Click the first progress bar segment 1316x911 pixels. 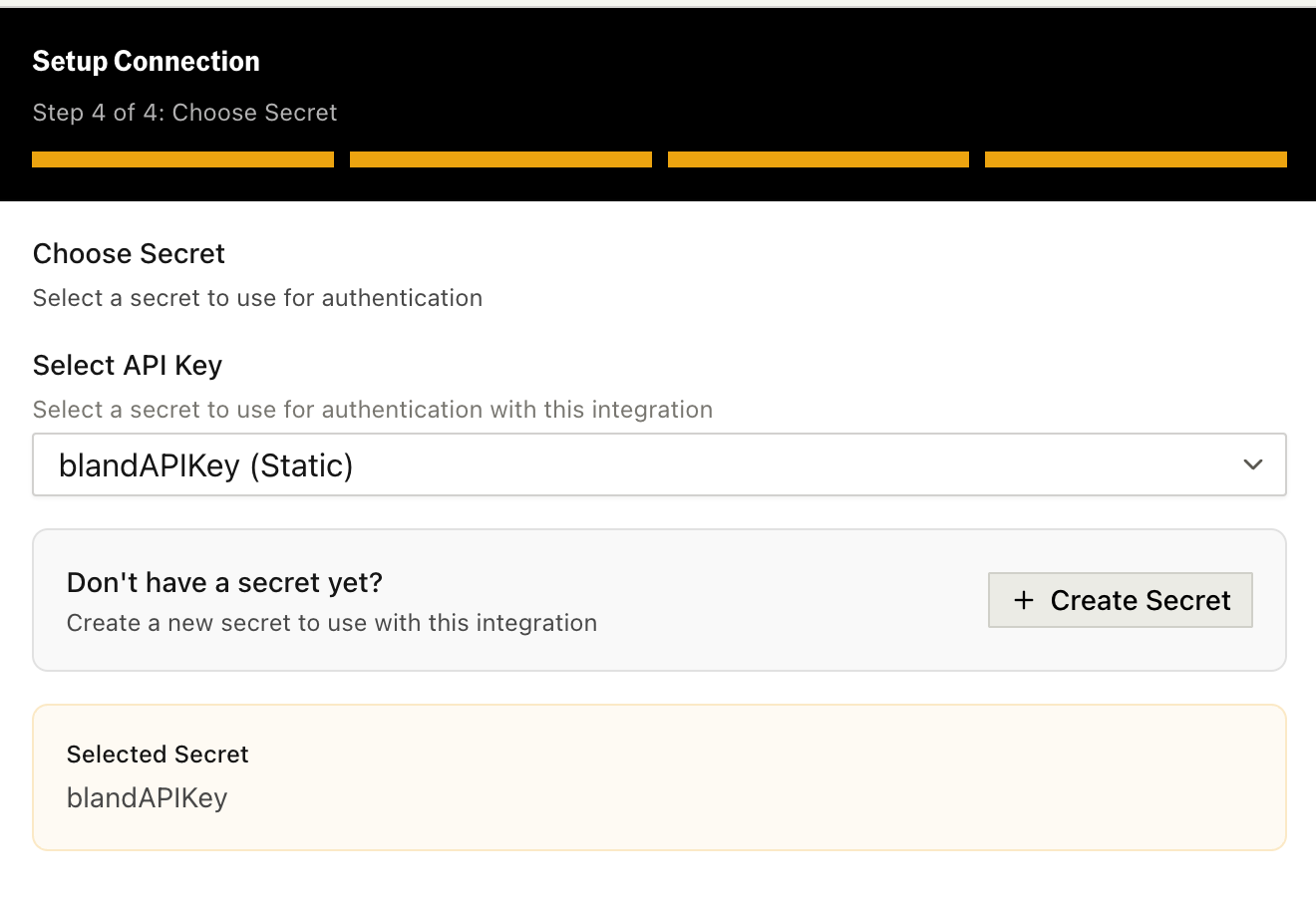tap(183, 158)
